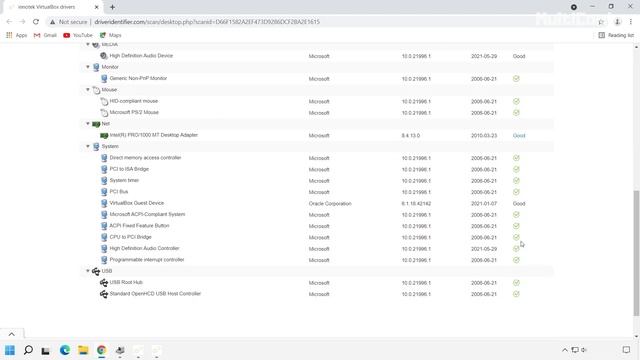Click the HID-compliant mouse device icon
The width and height of the screenshot is (640, 360).
click(104, 101)
